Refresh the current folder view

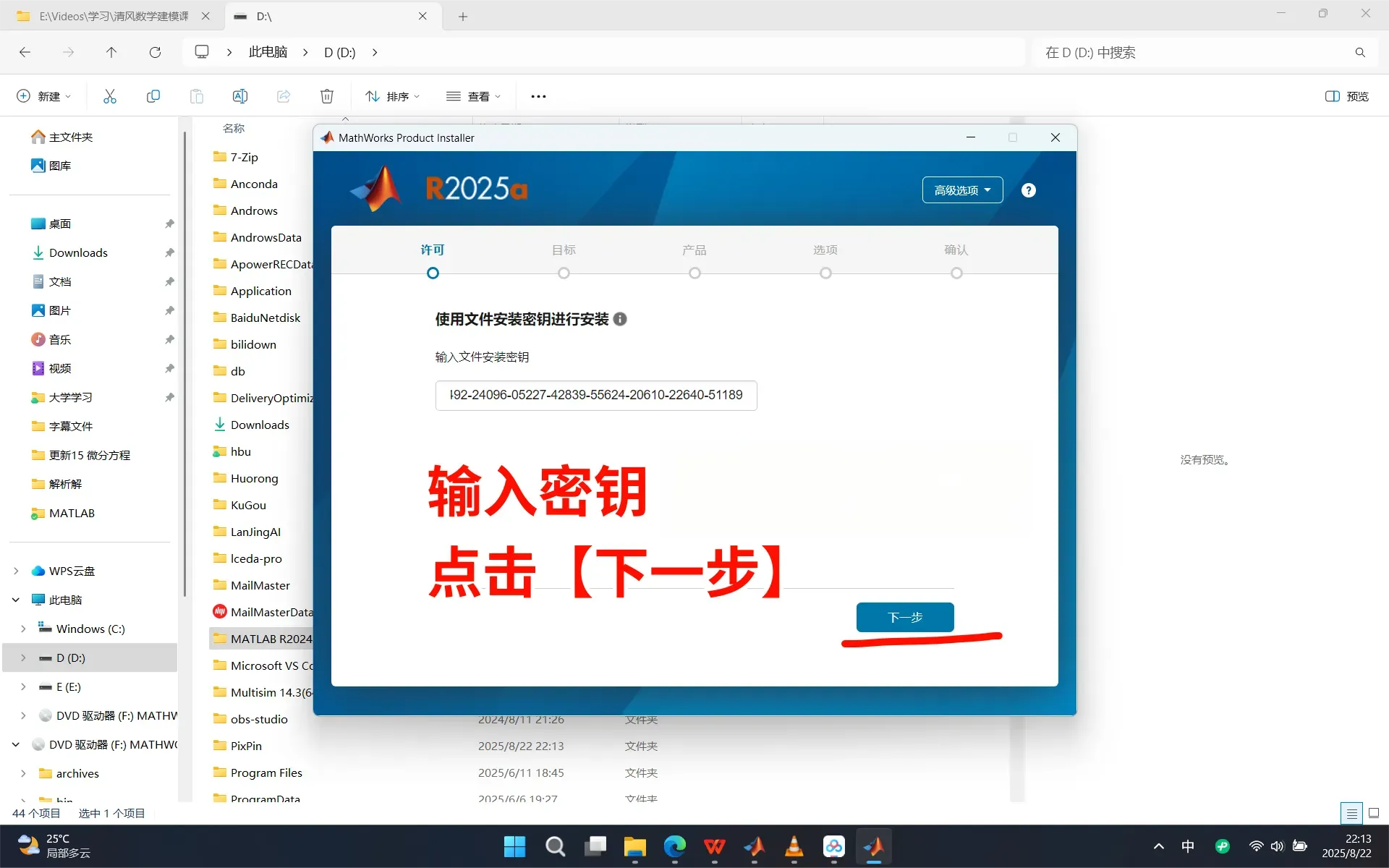click(155, 52)
